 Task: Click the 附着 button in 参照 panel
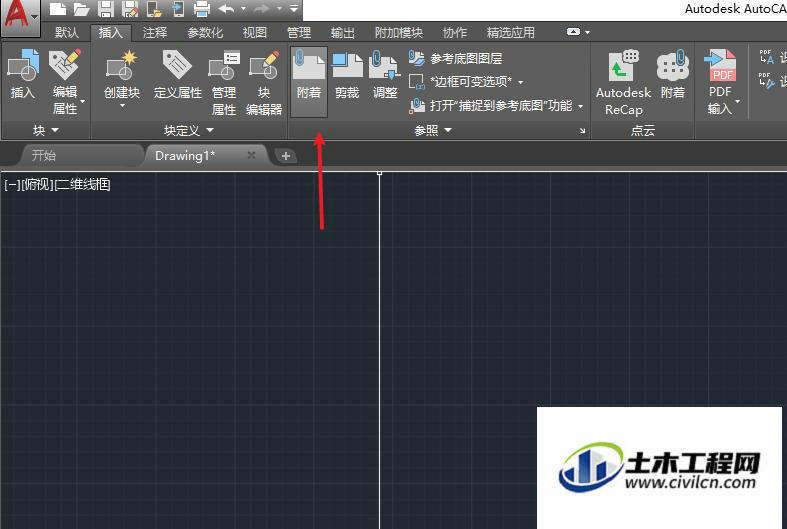[309, 82]
